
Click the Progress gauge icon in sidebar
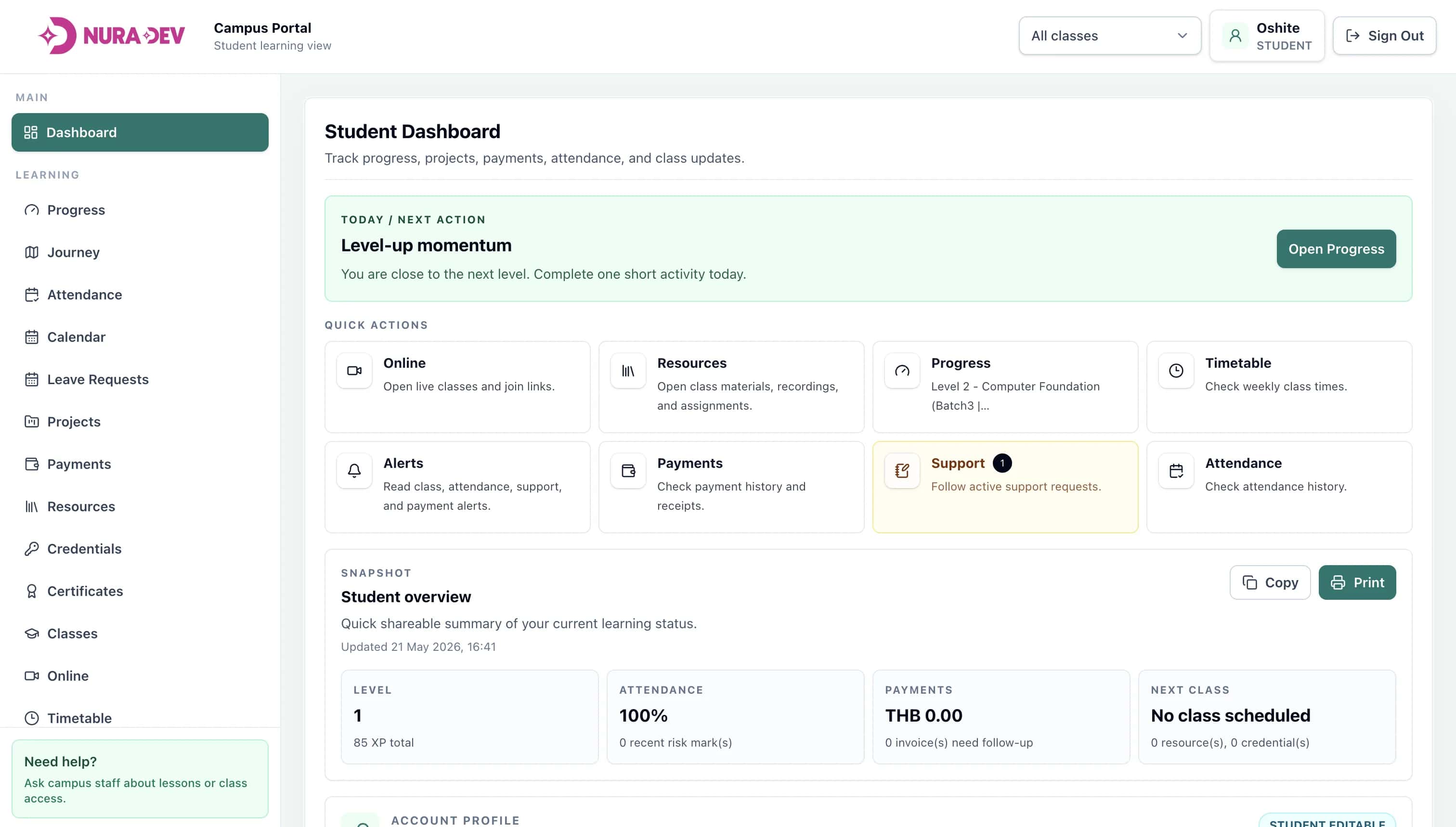click(x=32, y=210)
